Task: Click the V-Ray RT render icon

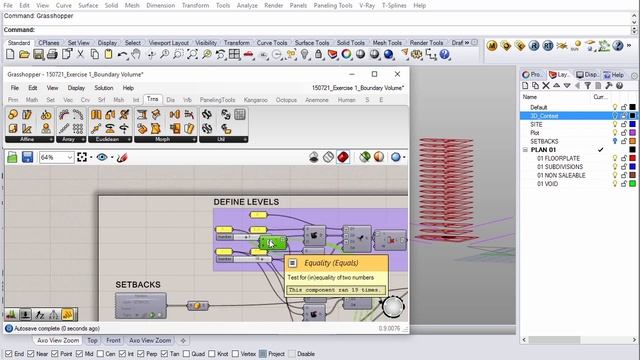Action: click(548, 46)
